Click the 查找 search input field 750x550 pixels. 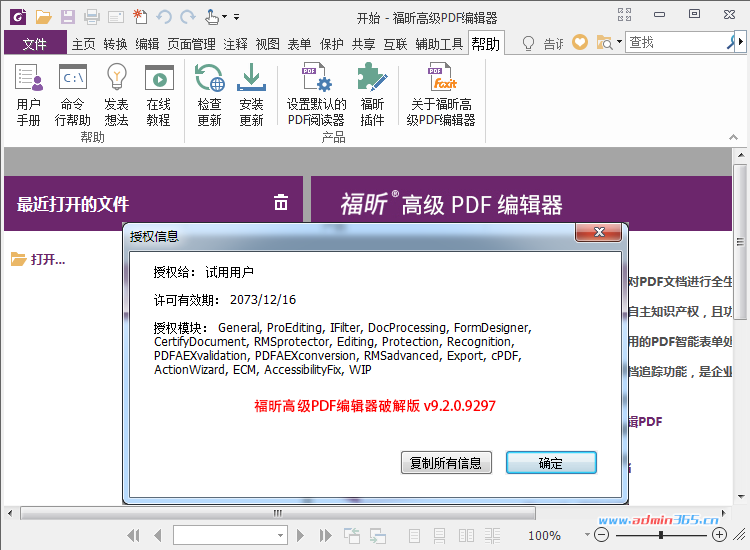pos(675,42)
